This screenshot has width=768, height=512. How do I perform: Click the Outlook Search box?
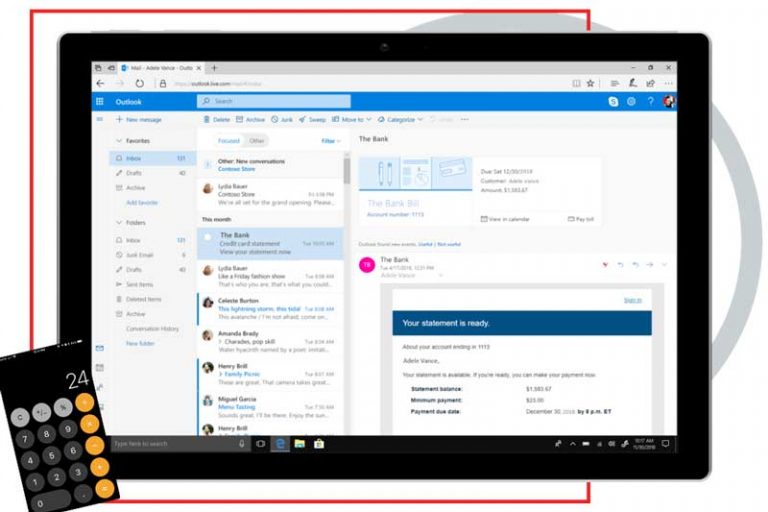point(274,101)
